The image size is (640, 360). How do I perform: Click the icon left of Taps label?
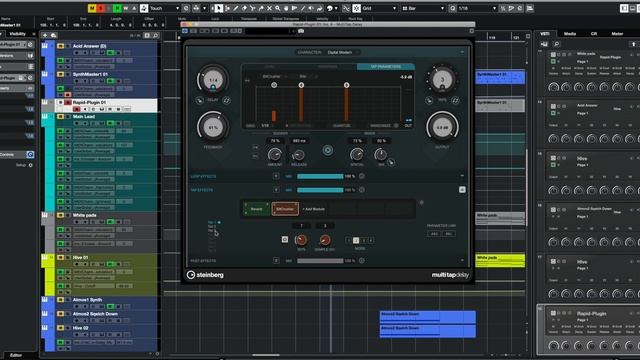(x=429, y=100)
